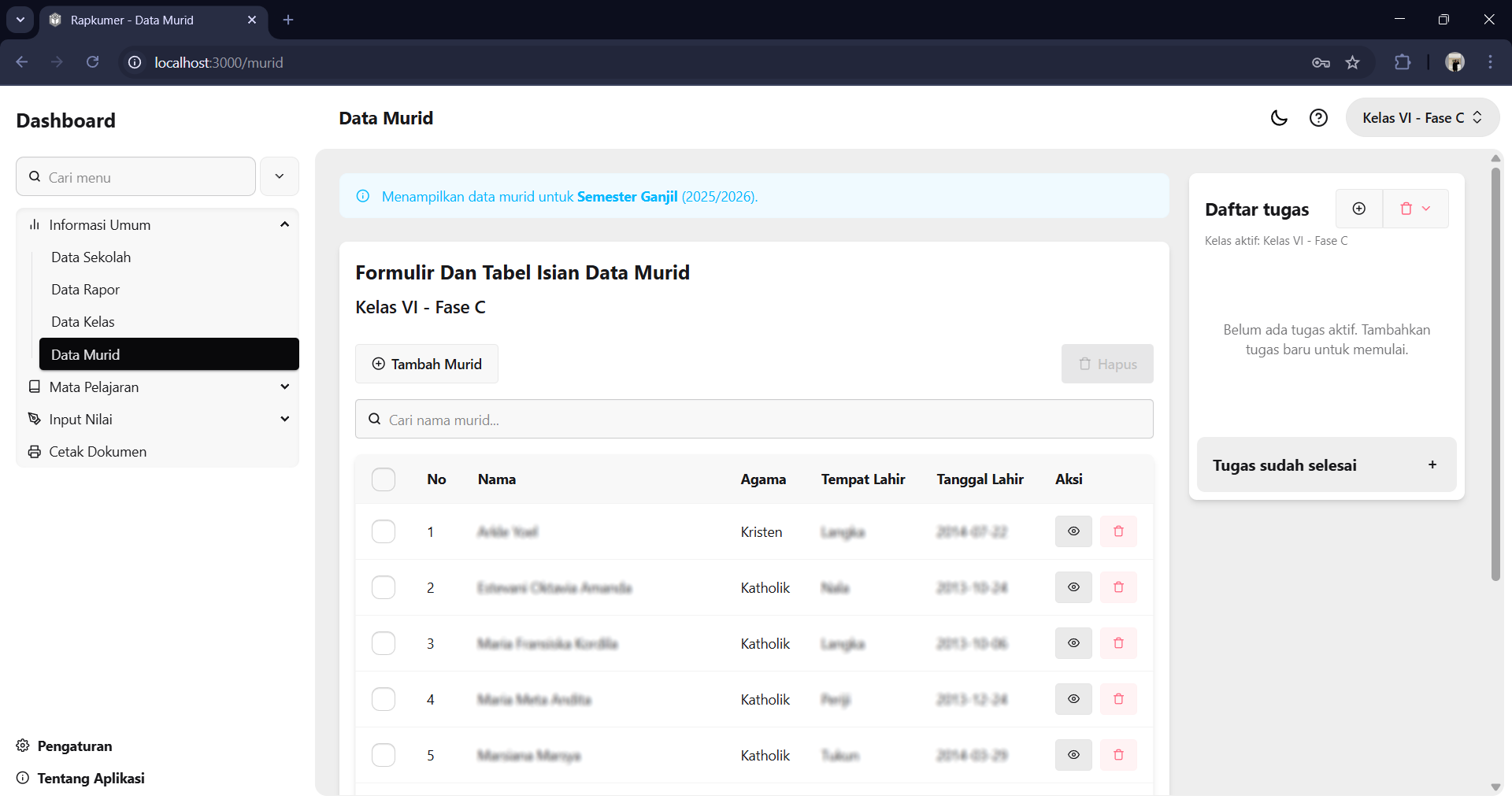Image resolution: width=1512 pixels, height=803 pixels.
Task: Delete student in row 5
Action: point(1118,755)
